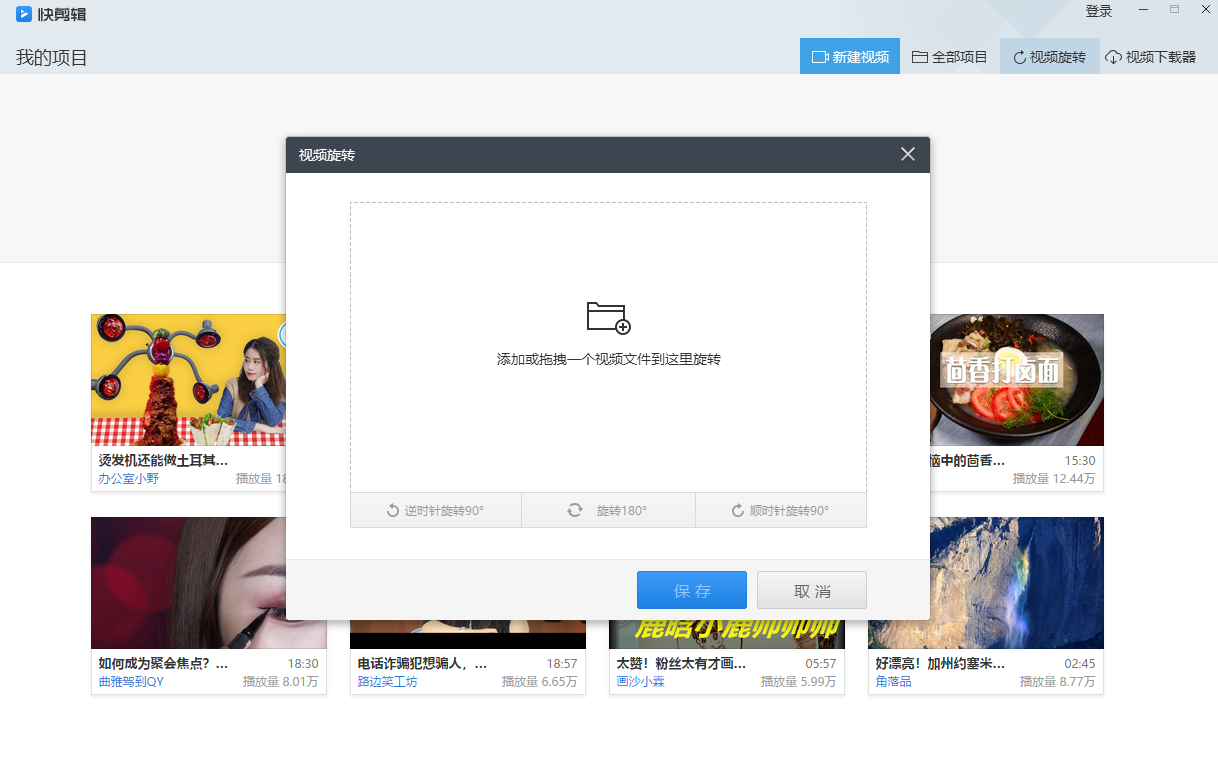The width and height of the screenshot is (1218, 759).
Task: Close the 视频旋转 dialog
Action: click(907, 154)
